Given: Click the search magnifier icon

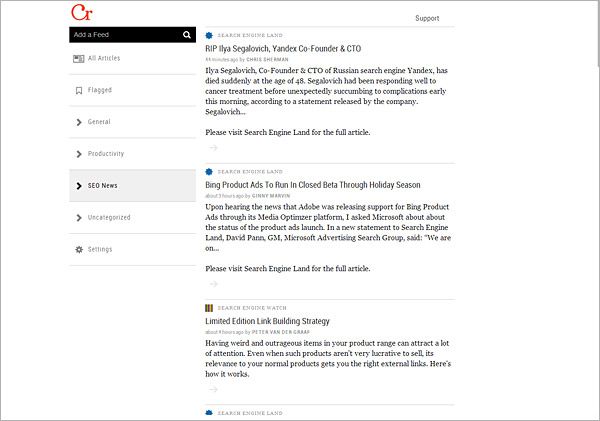Looking at the screenshot, I should [187, 35].
